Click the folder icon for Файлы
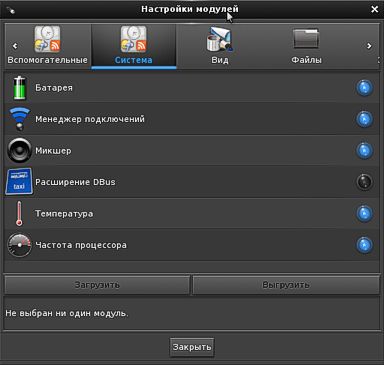 click(306, 38)
